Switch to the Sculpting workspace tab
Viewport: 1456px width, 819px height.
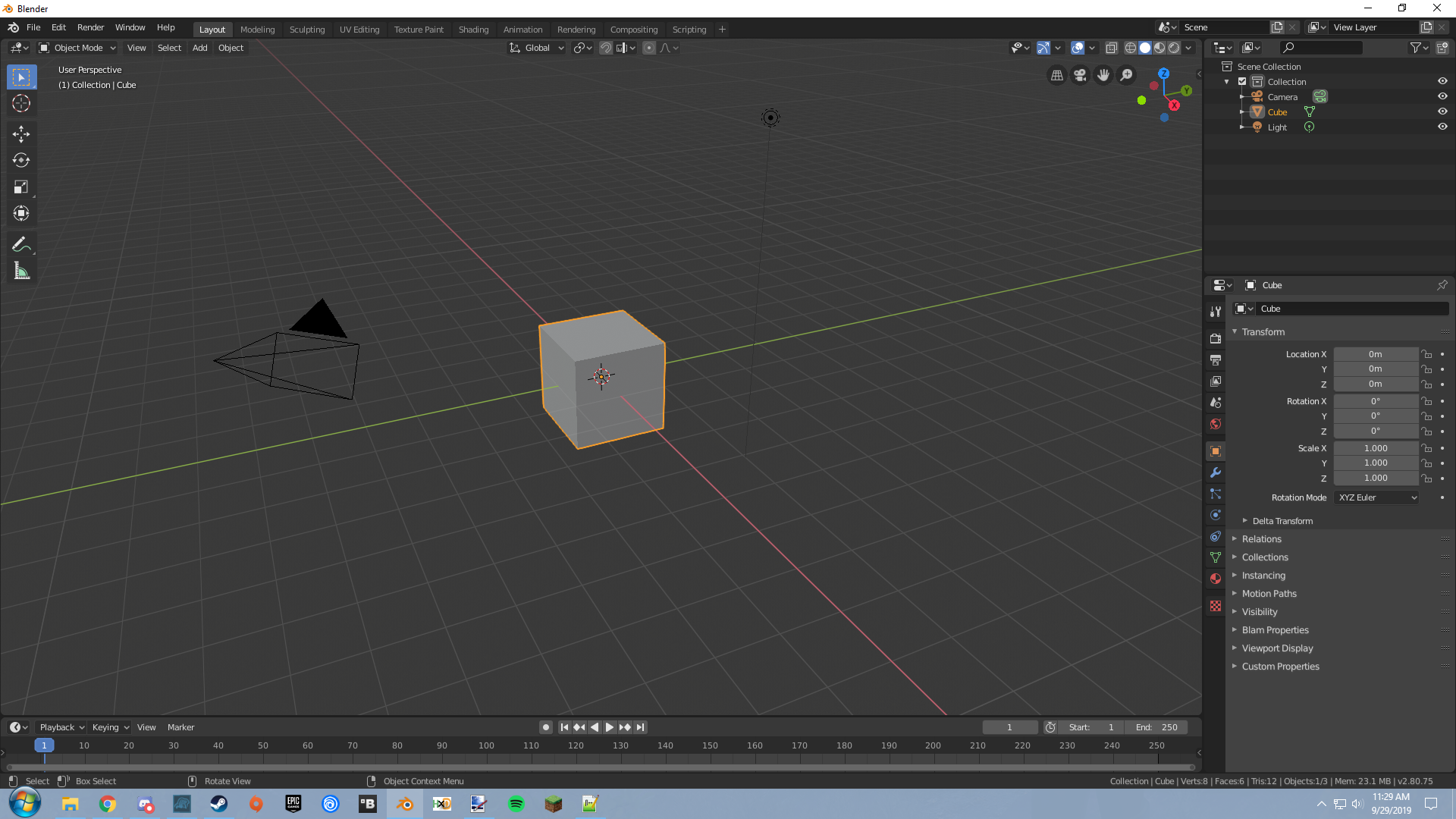pos(306,30)
